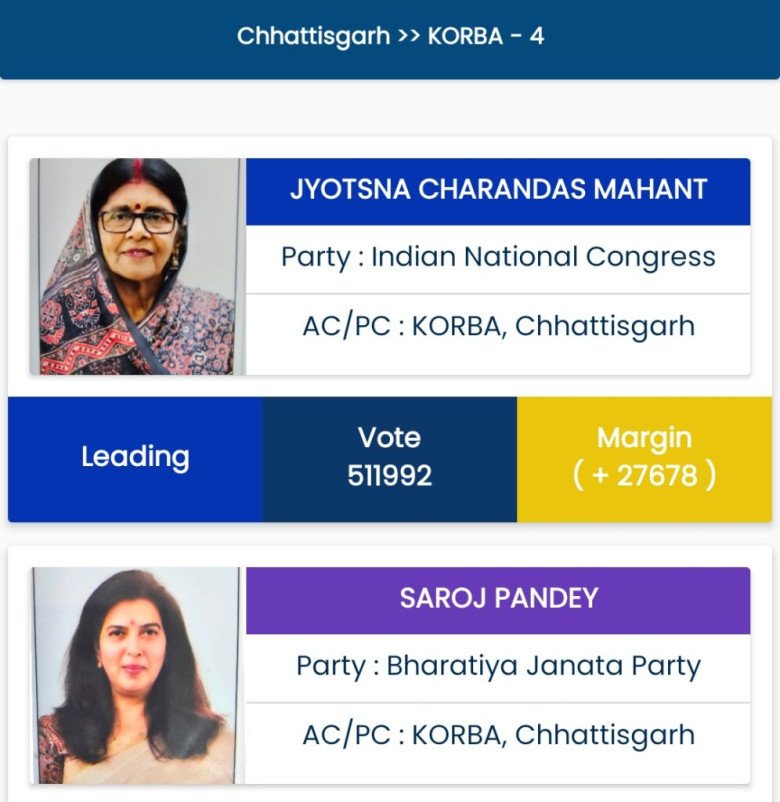Click KORBA - 4 in the header

pyautogui.click(x=486, y=36)
